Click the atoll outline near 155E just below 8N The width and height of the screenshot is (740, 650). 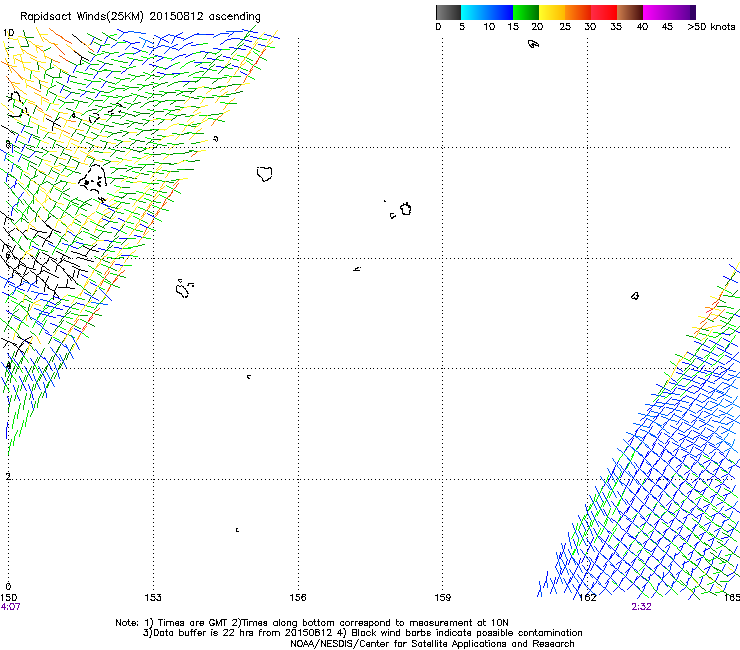click(x=264, y=174)
